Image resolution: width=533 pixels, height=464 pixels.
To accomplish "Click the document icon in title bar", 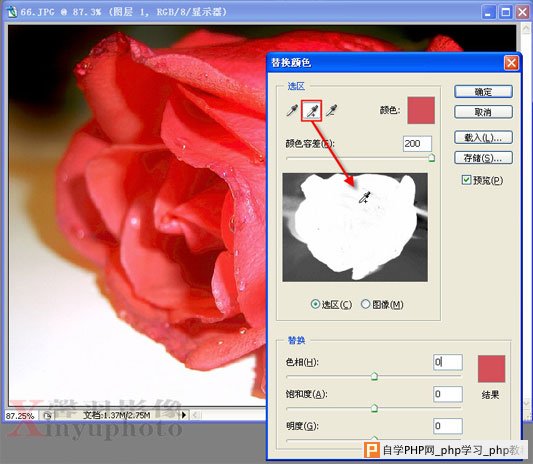I will click(x=12, y=12).
